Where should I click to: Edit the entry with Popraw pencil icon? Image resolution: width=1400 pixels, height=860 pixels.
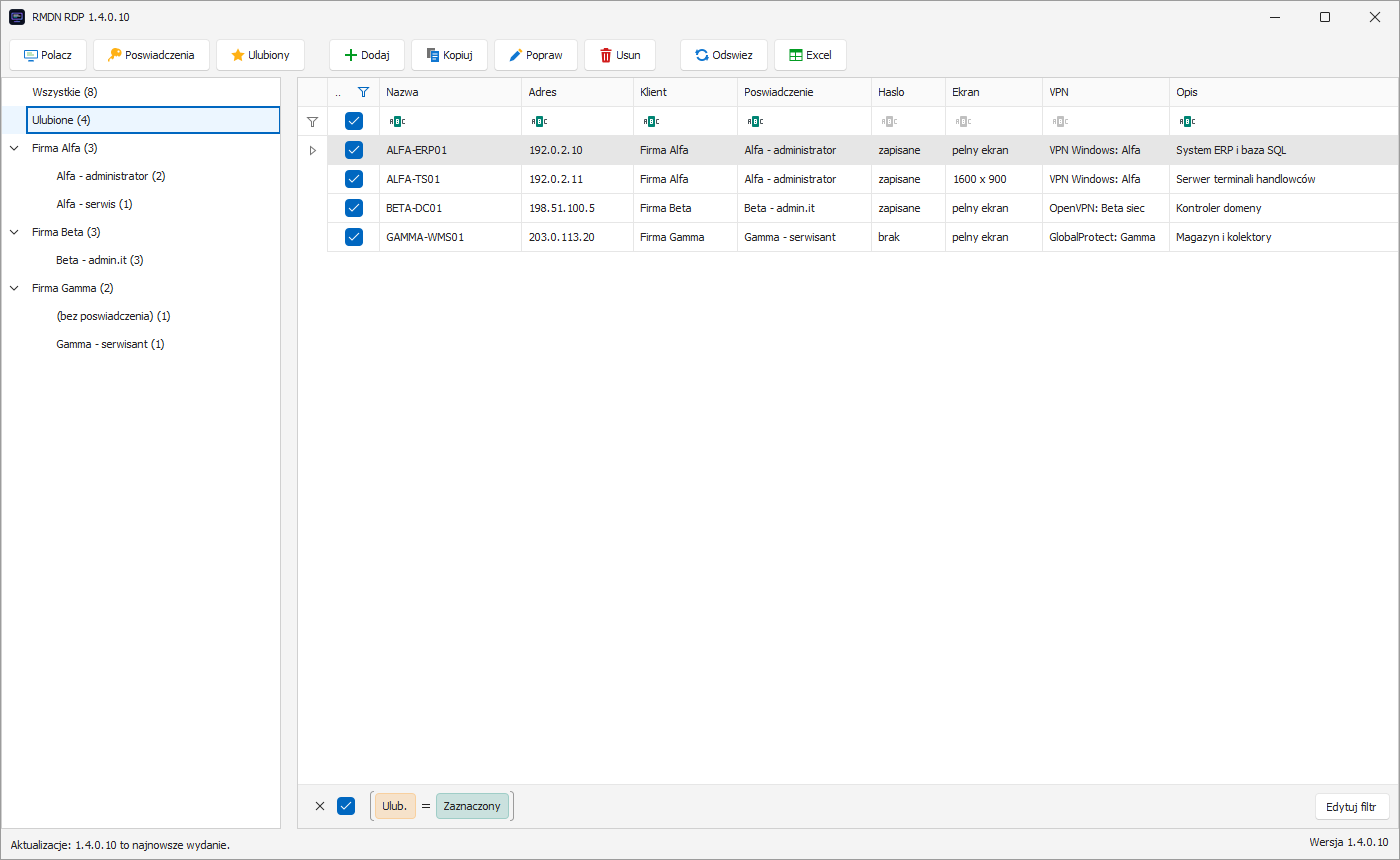pyautogui.click(x=536, y=55)
